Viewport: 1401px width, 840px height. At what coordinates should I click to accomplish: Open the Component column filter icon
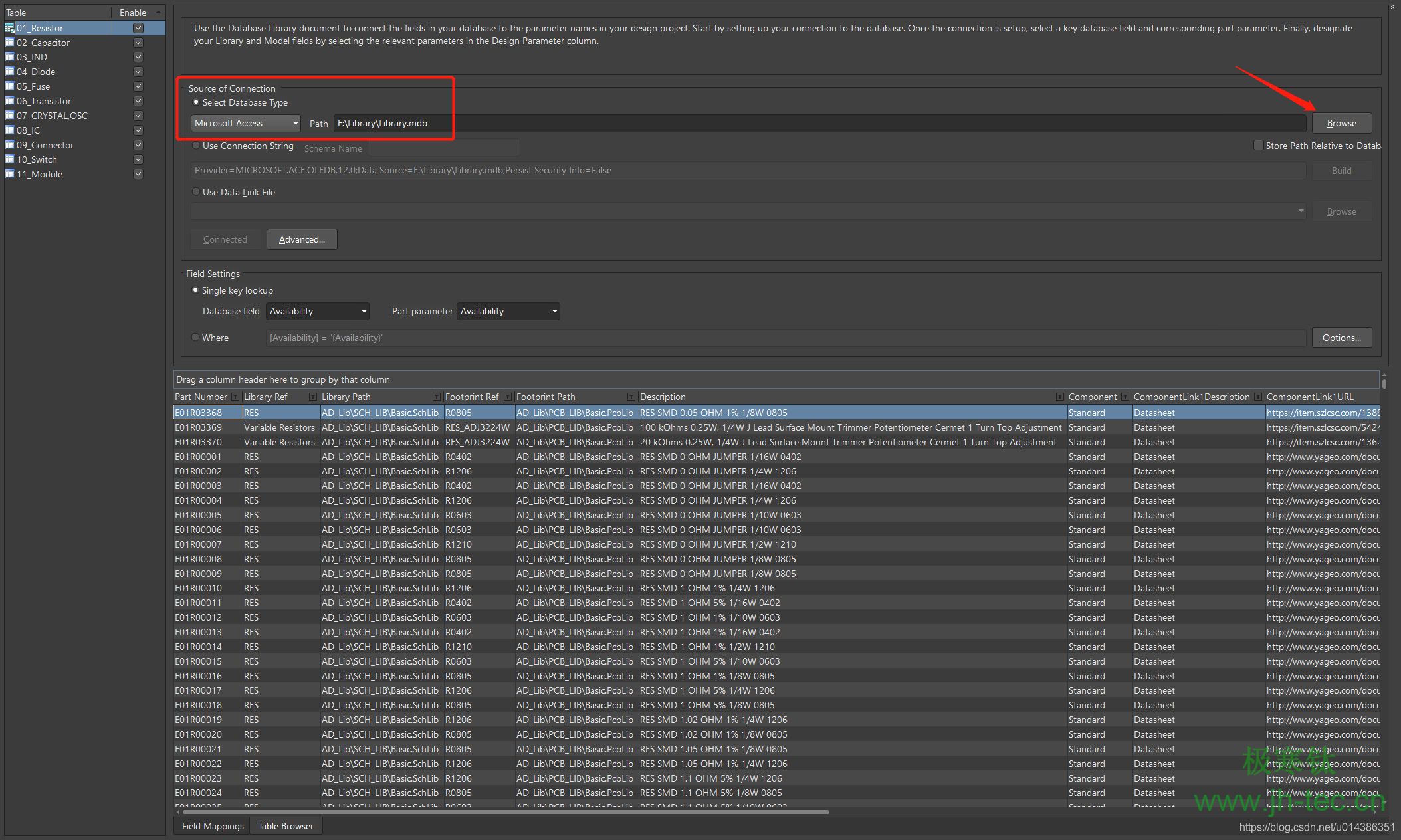(1125, 397)
